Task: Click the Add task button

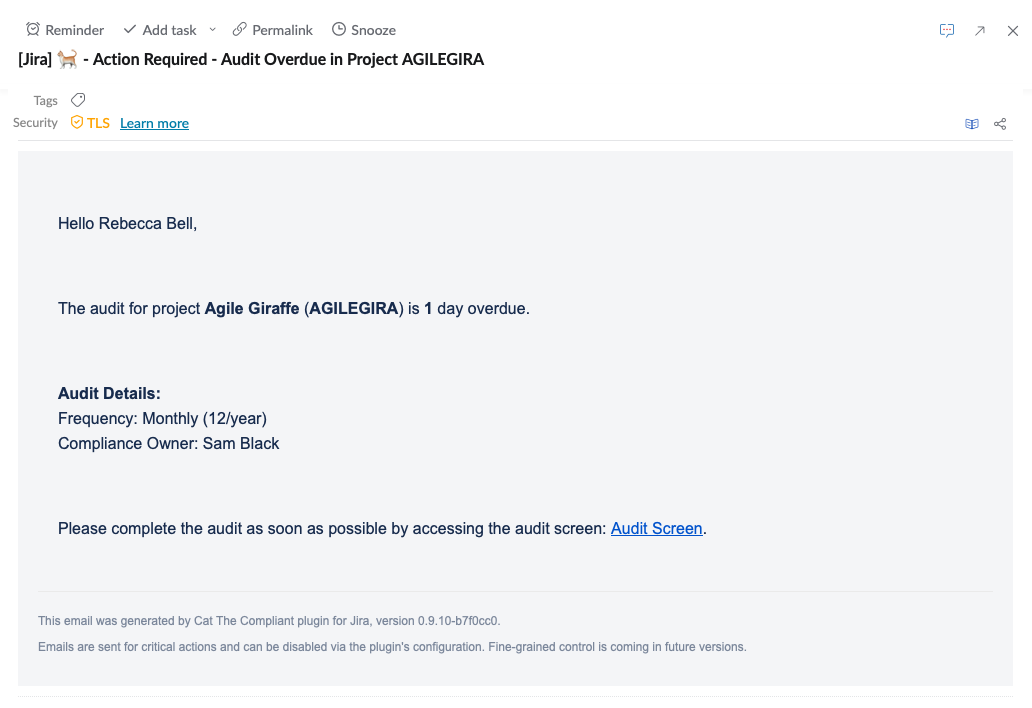Action: coord(160,30)
